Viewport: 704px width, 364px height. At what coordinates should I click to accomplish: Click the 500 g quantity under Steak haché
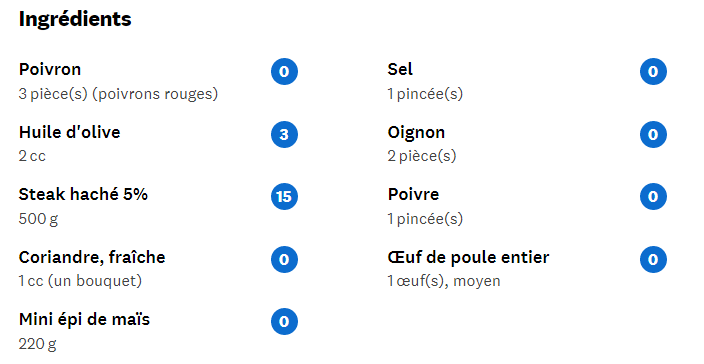tap(38, 219)
